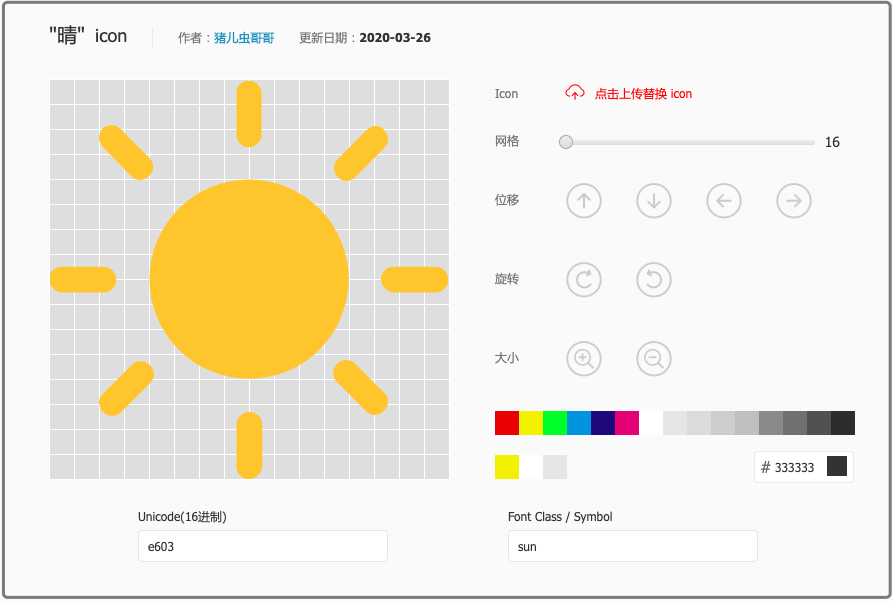
Task: Click the move down arrow icon
Action: (654, 200)
